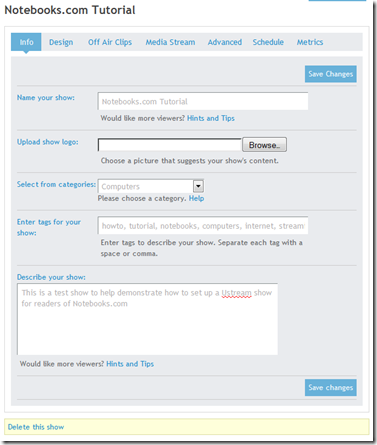Select the Advanced tab
The image size is (377, 445).
225,42
